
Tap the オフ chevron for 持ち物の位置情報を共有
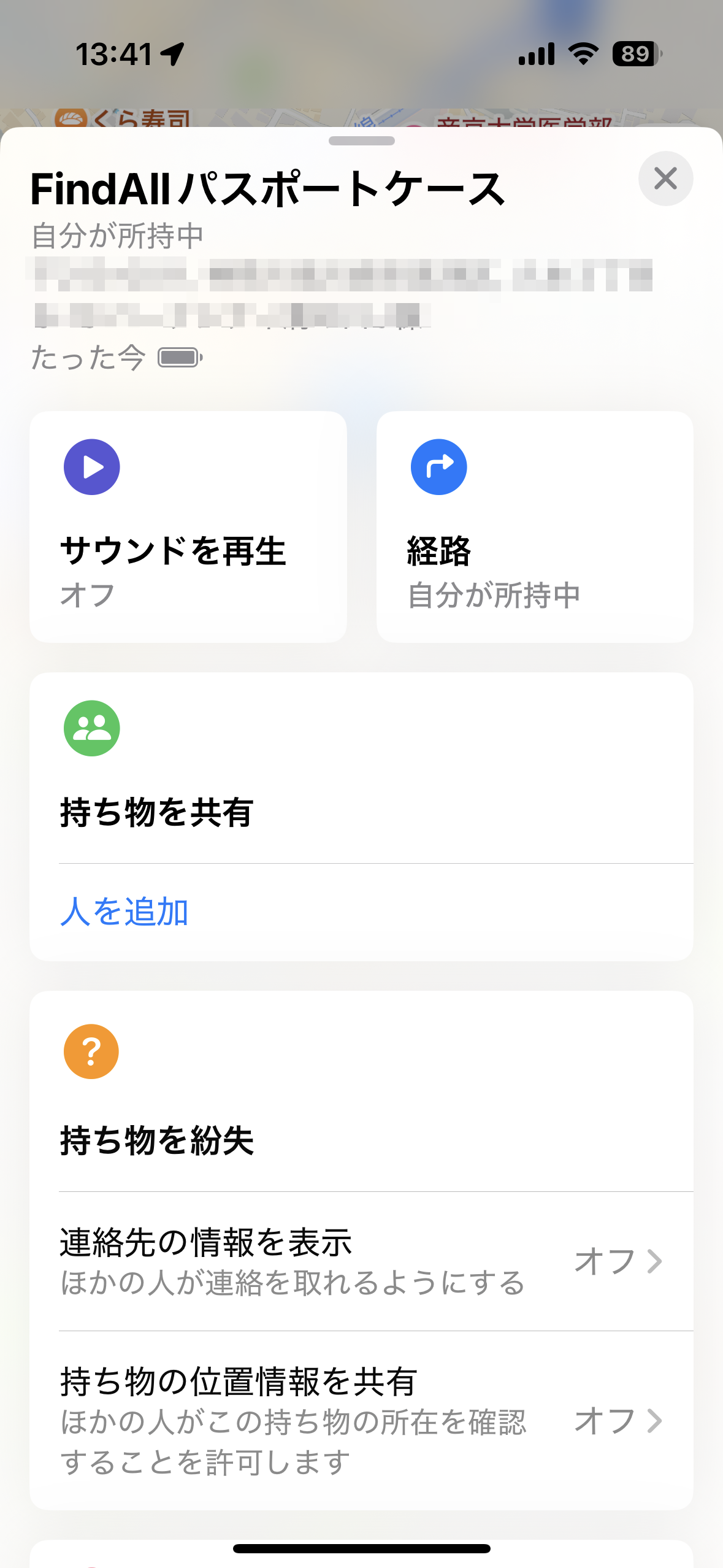coord(654,1420)
